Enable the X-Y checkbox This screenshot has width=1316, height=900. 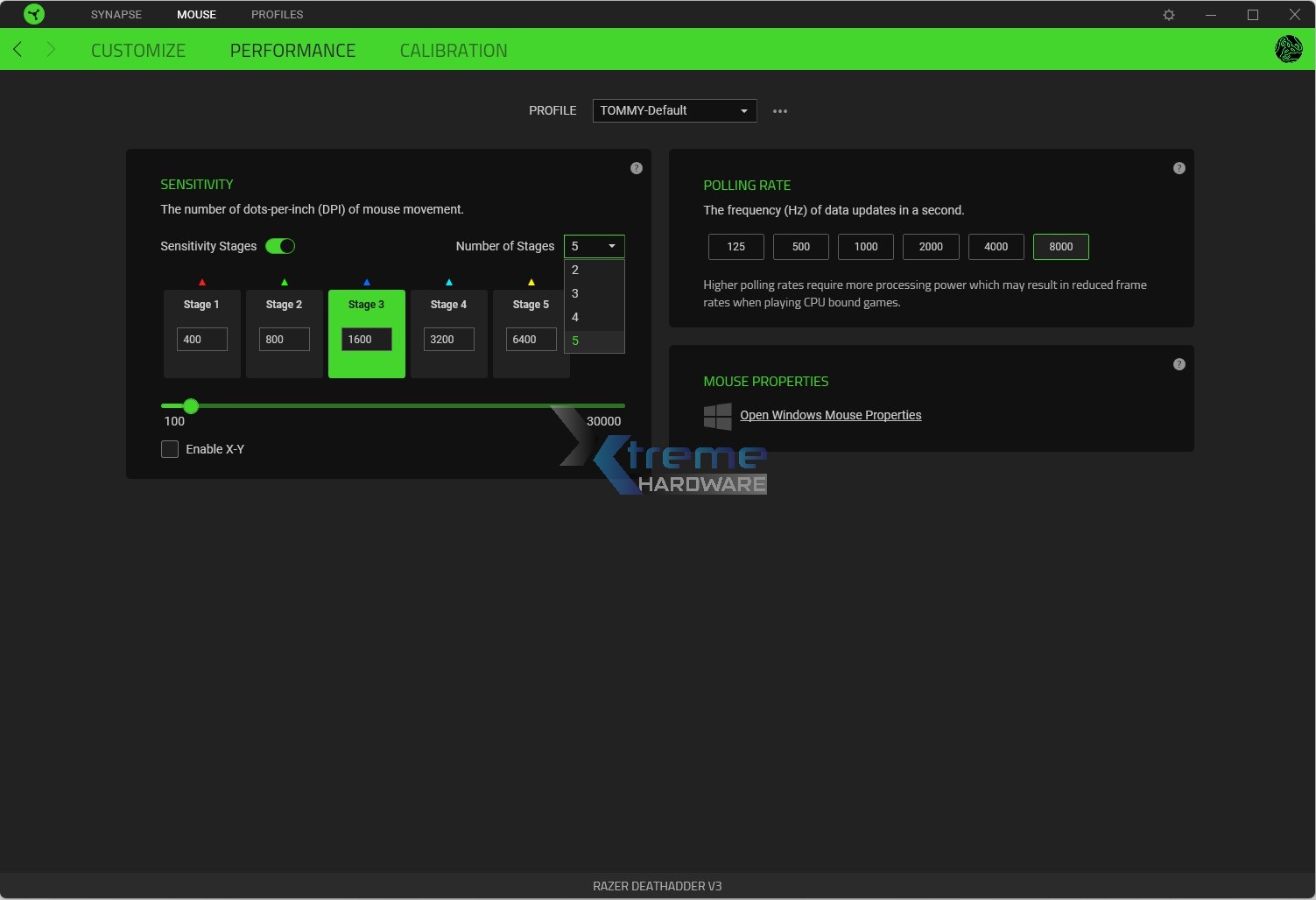(170, 448)
